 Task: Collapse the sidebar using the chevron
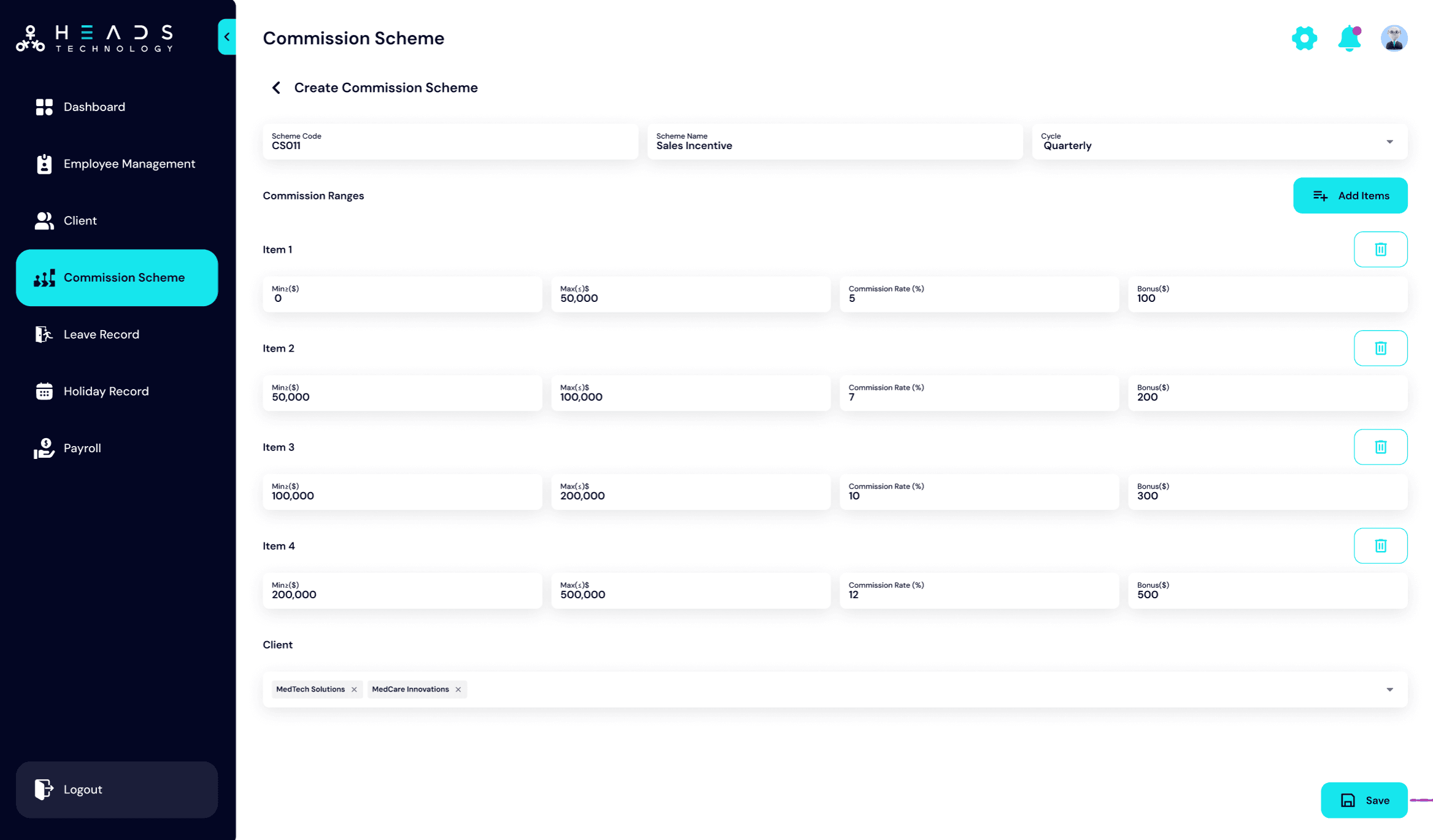(226, 37)
